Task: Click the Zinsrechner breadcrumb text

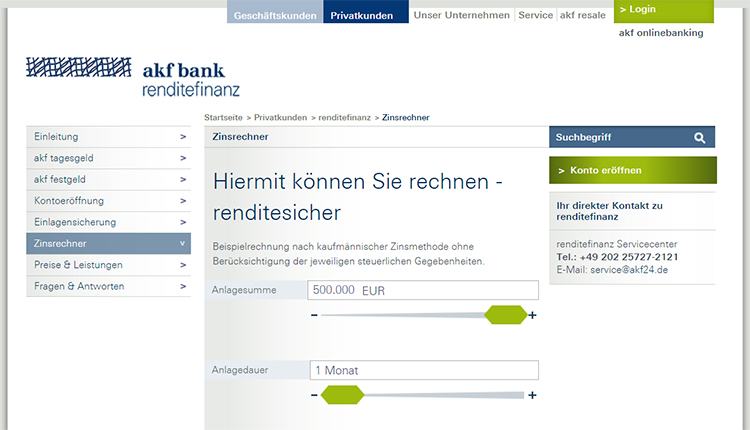Action: pyautogui.click(x=406, y=118)
